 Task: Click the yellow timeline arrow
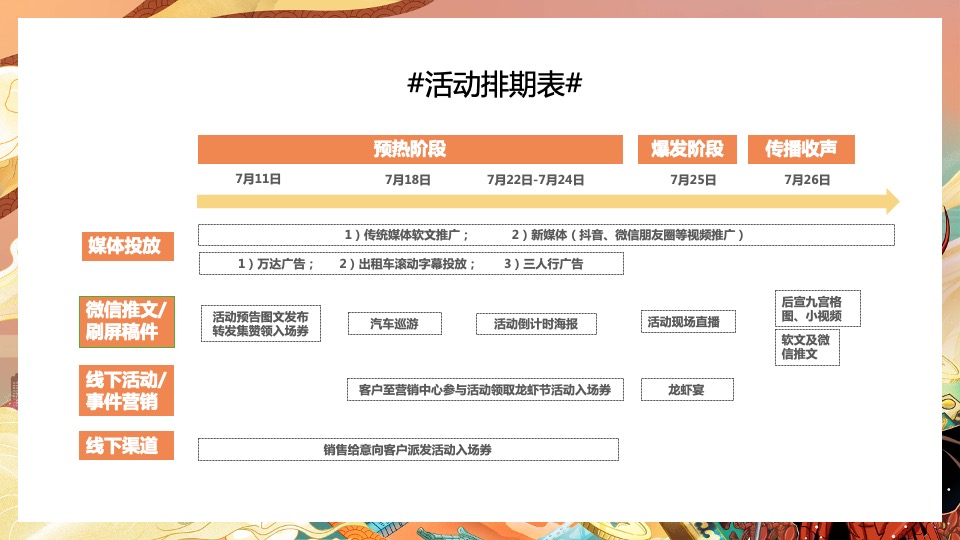pos(548,201)
